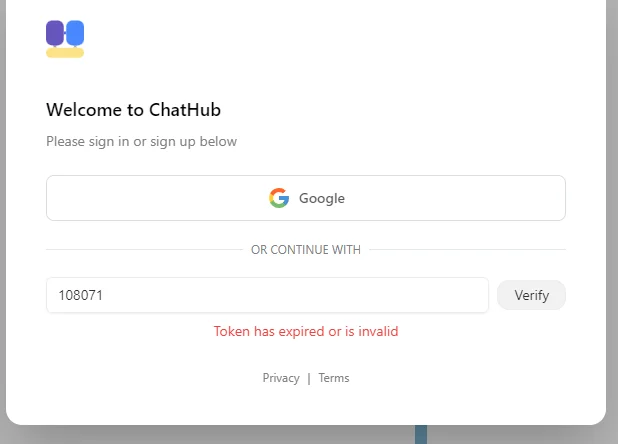Click the Please sign in or sign up text
The image size is (618, 444).
(x=141, y=141)
